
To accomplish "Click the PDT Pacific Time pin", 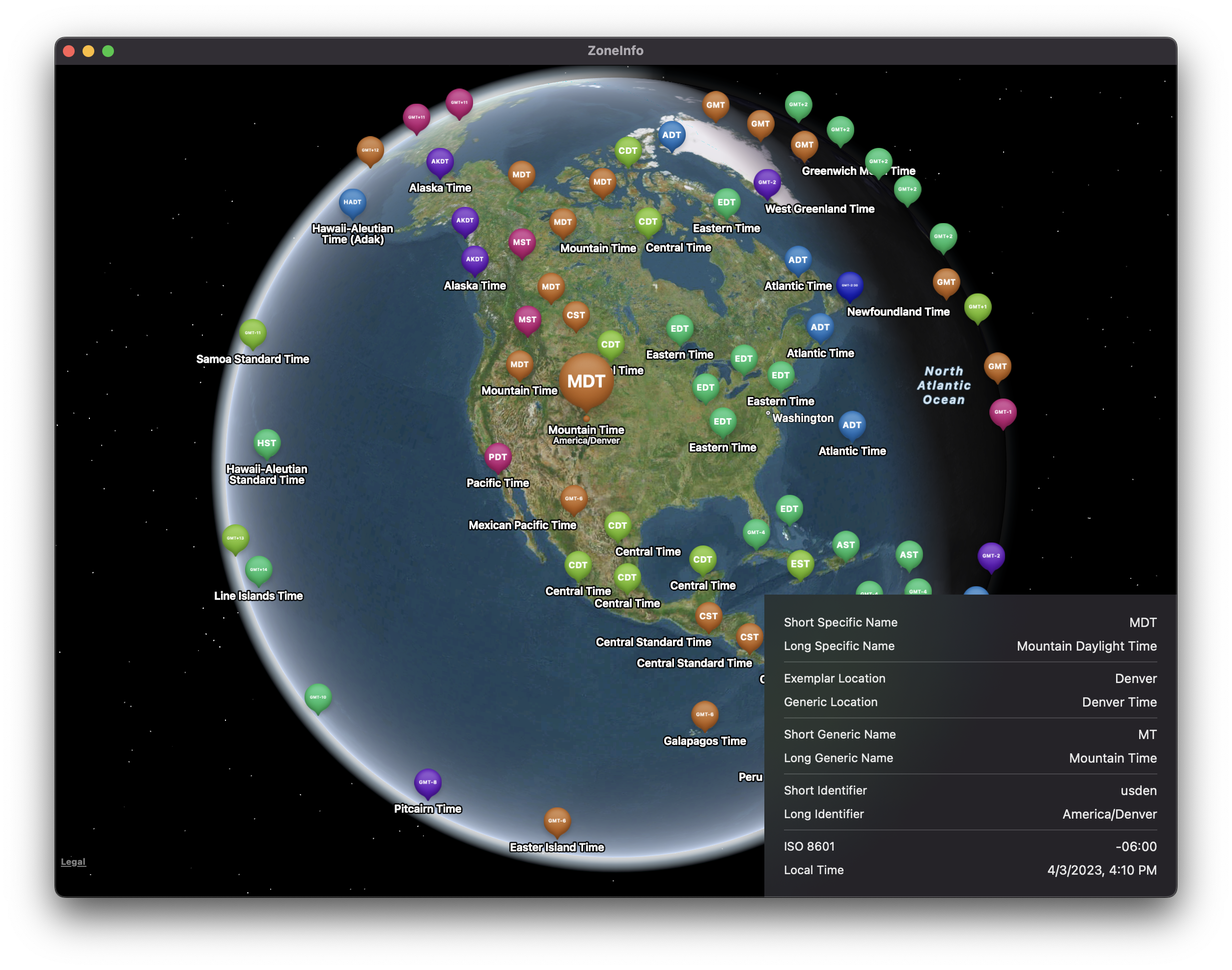I will [x=497, y=456].
